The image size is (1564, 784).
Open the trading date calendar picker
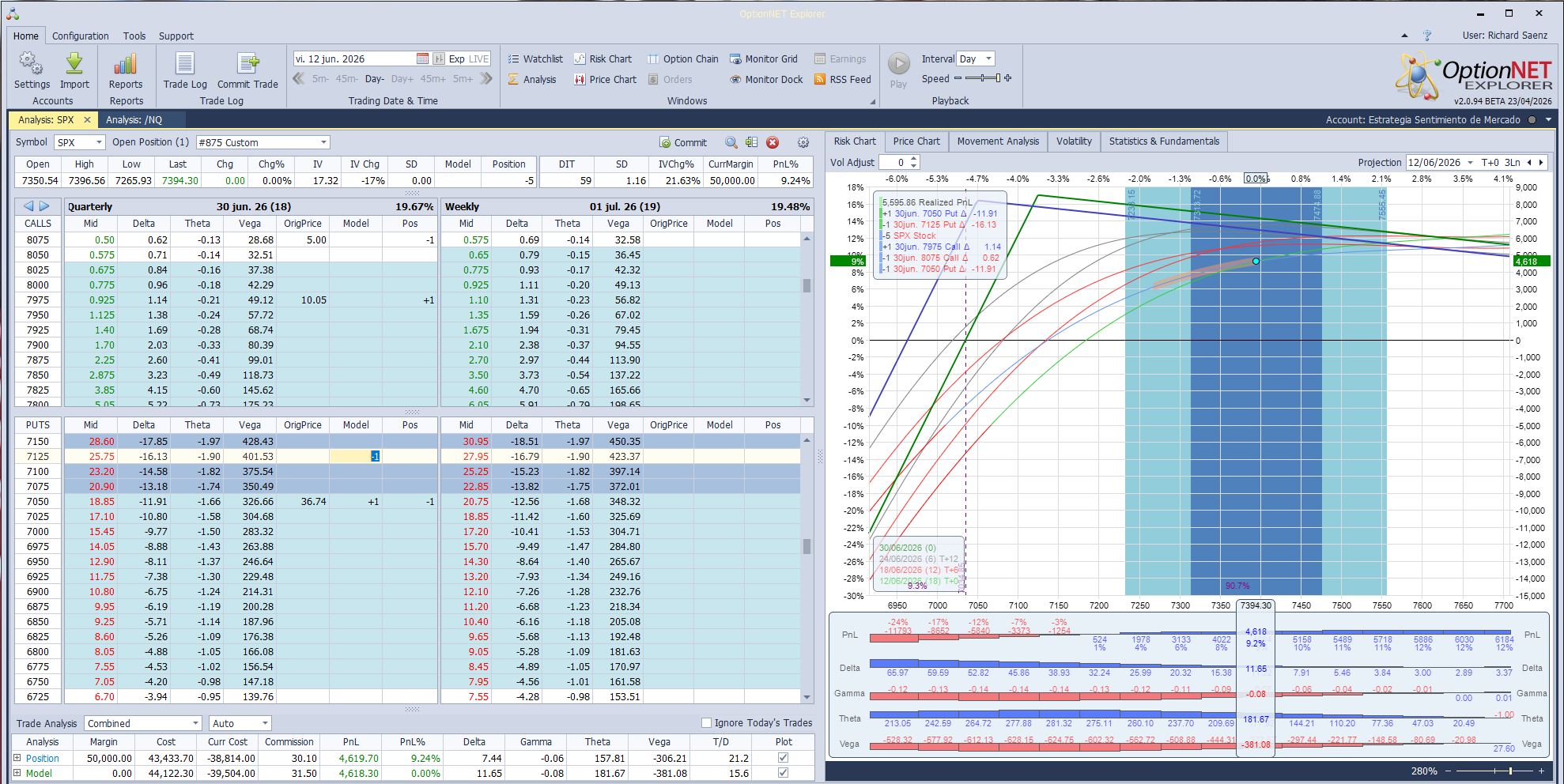pyautogui.click(x=422, y=58)
